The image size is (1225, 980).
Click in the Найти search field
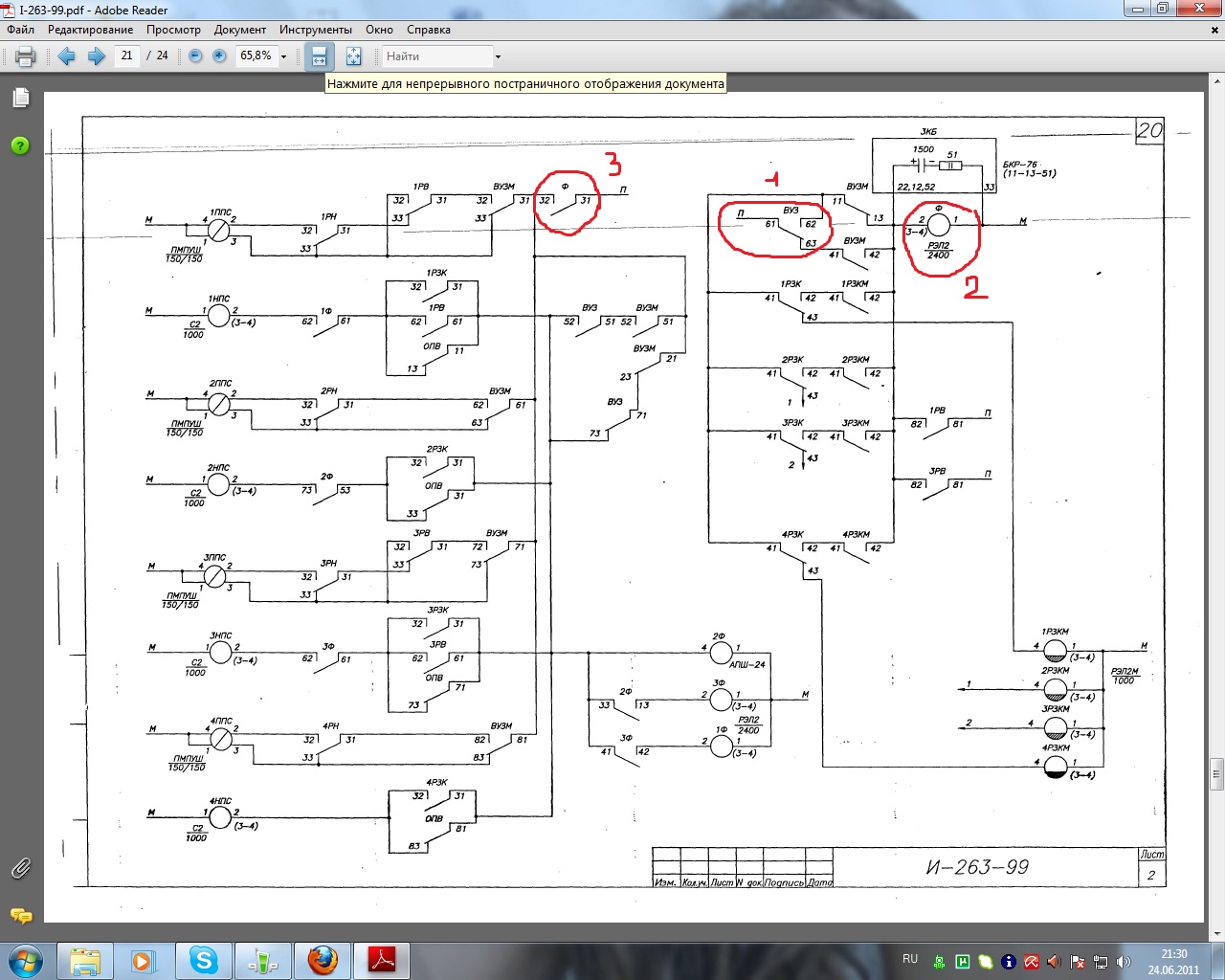(x=435, y=56)
